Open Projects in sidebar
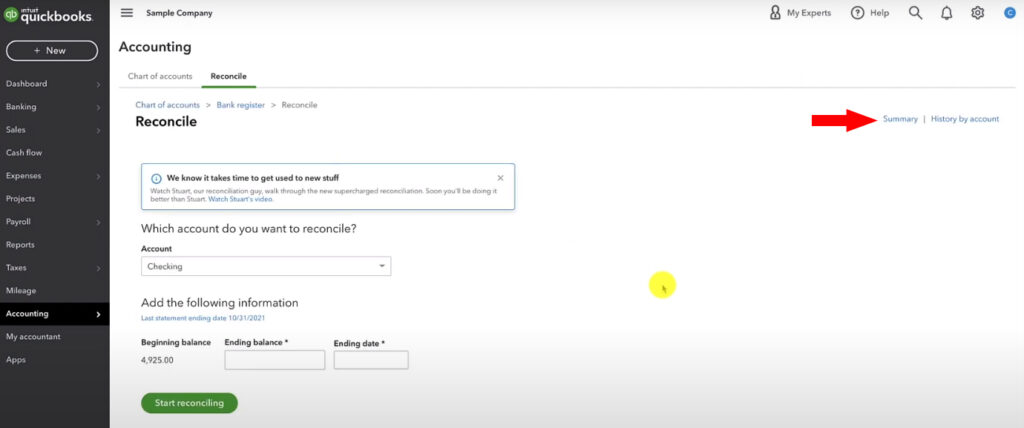The width and height of the screenshot is (1024, 428). (x=20, y=199)
